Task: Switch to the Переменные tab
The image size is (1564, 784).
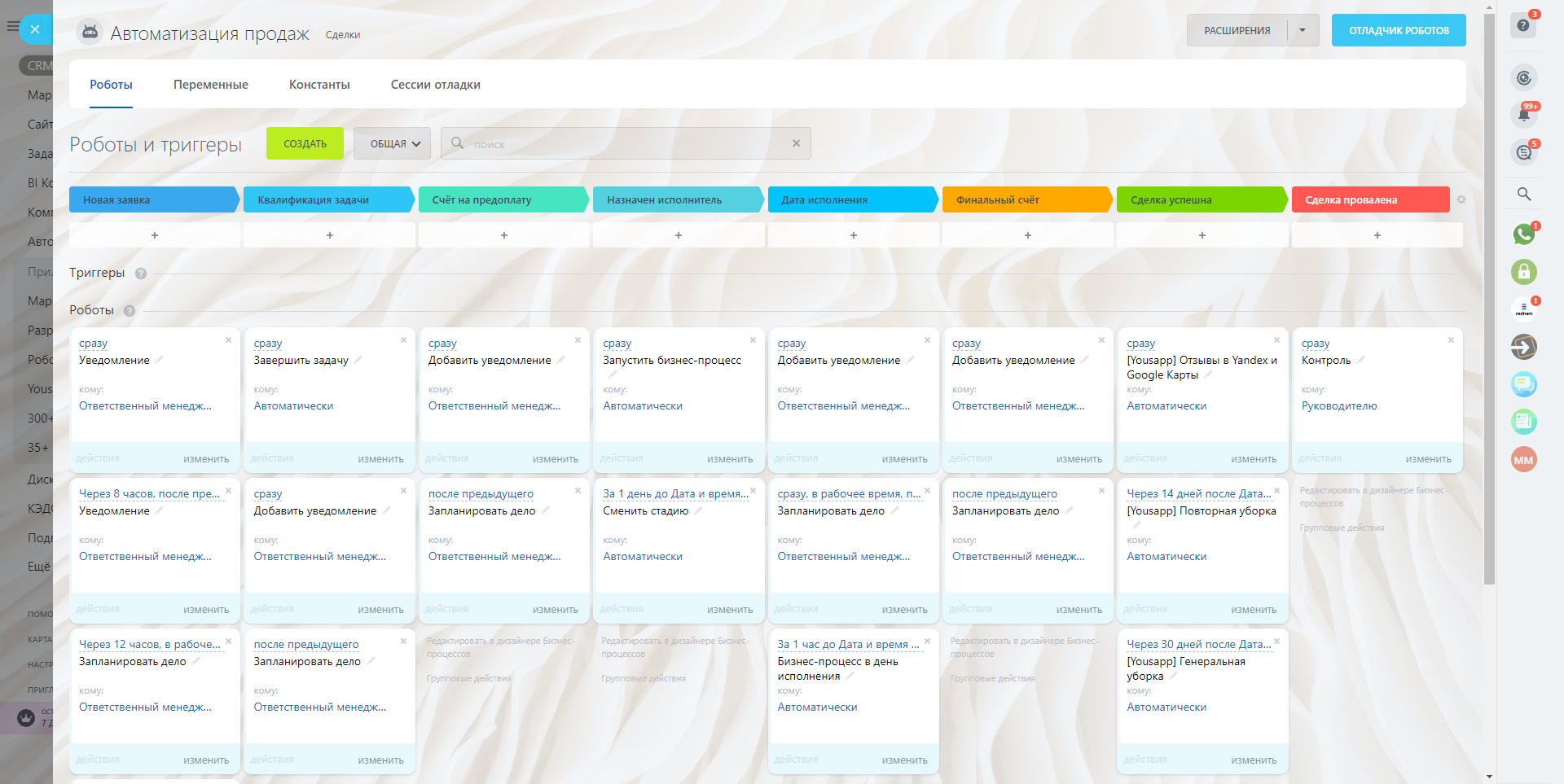Action: 211,85
